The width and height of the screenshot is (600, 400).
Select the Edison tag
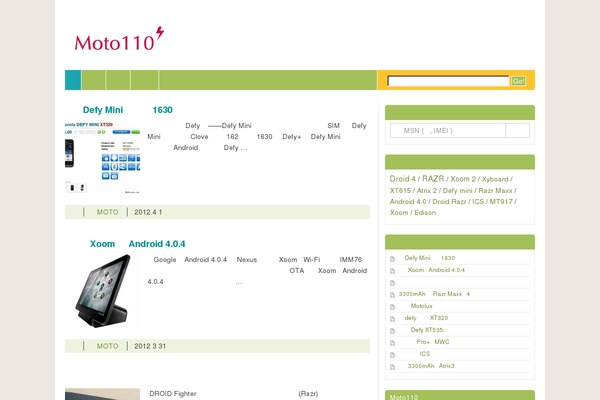[425, 213]
